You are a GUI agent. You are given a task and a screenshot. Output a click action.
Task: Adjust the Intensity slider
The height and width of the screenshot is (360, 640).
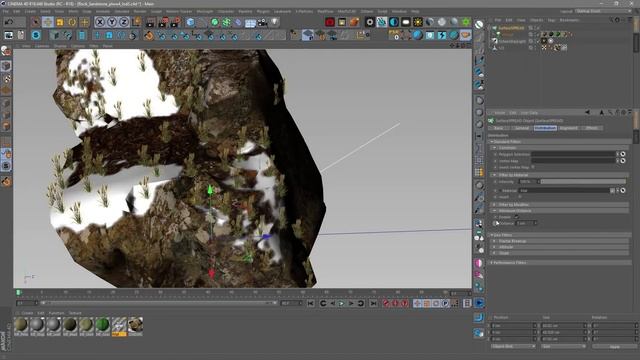click(x=583, y=182)
